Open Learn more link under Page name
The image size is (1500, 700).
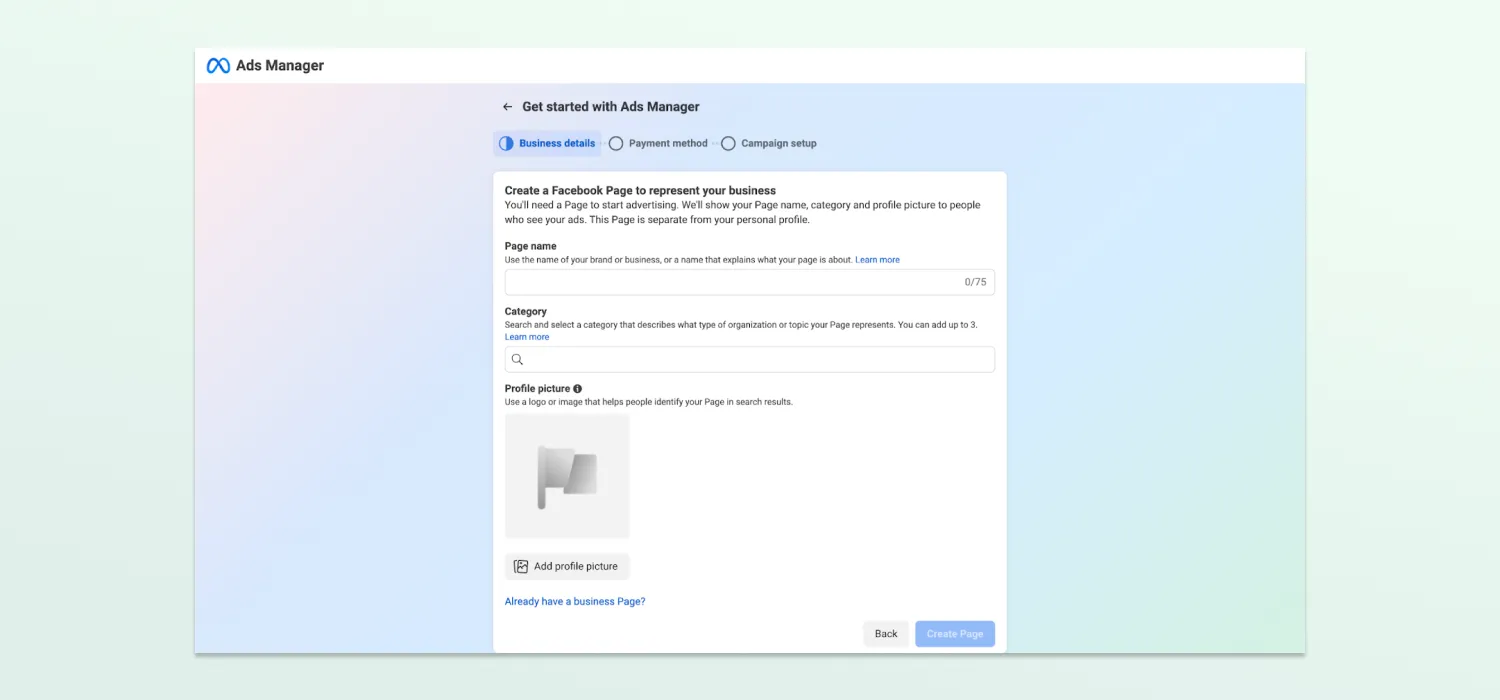click(877, 260)
